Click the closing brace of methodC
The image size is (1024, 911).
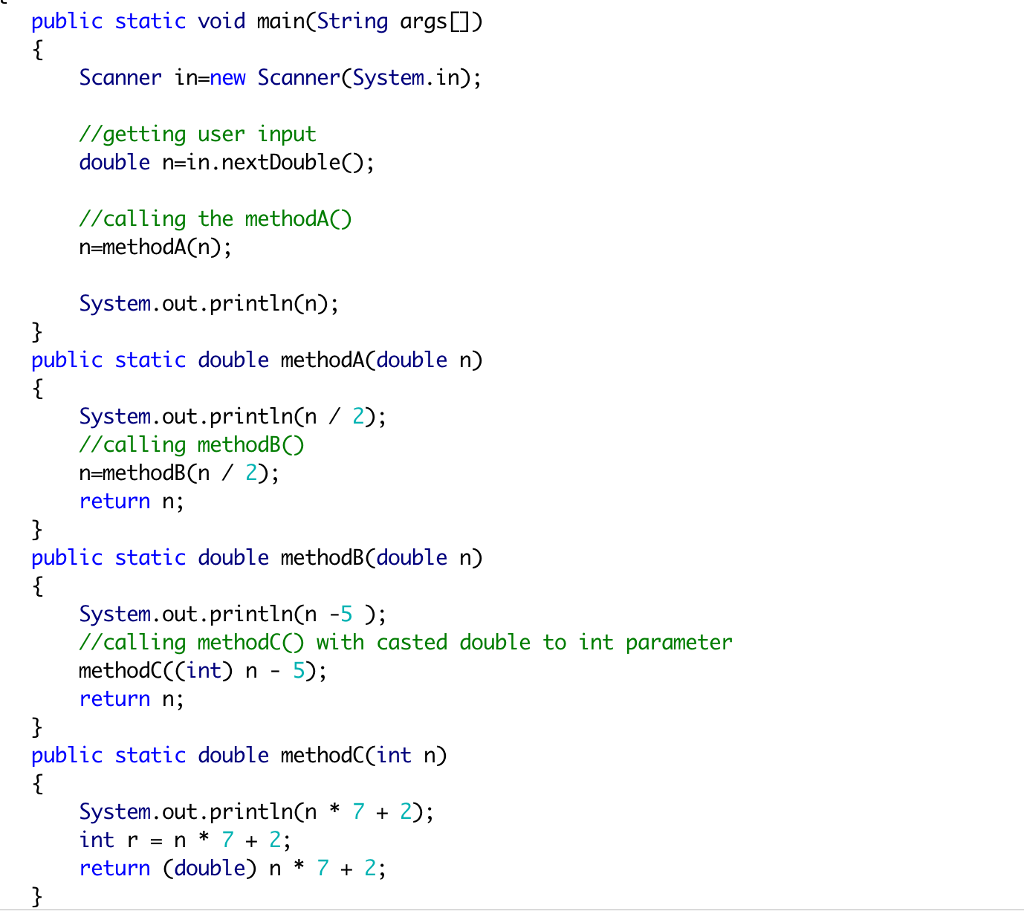(x=36, y=896)
